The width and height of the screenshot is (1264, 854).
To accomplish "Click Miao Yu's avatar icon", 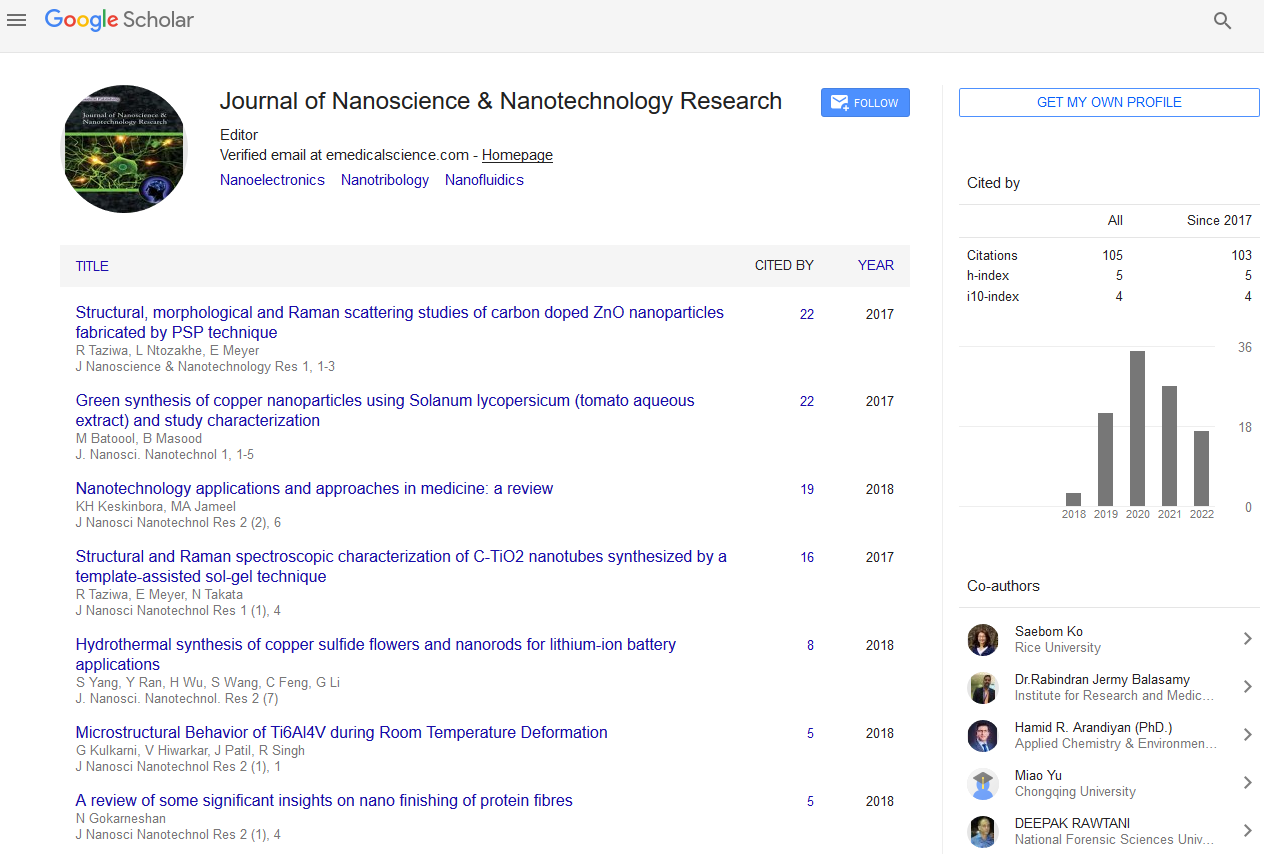I will click(983, 783).
